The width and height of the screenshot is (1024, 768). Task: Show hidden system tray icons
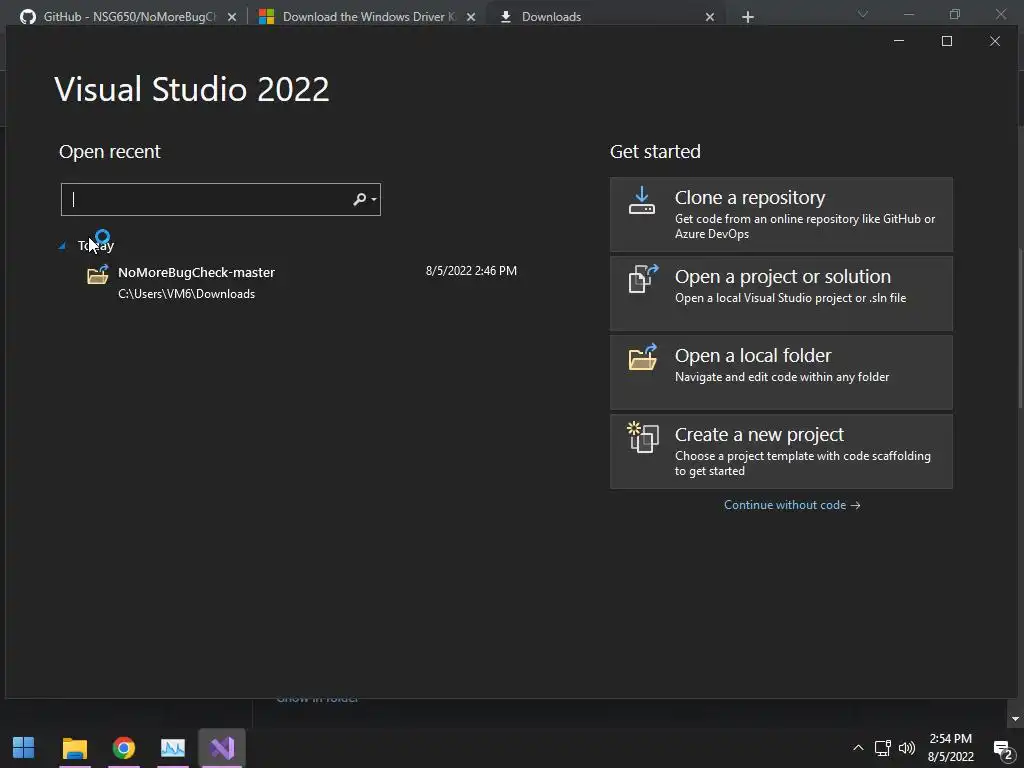click(x=858, y=748)
